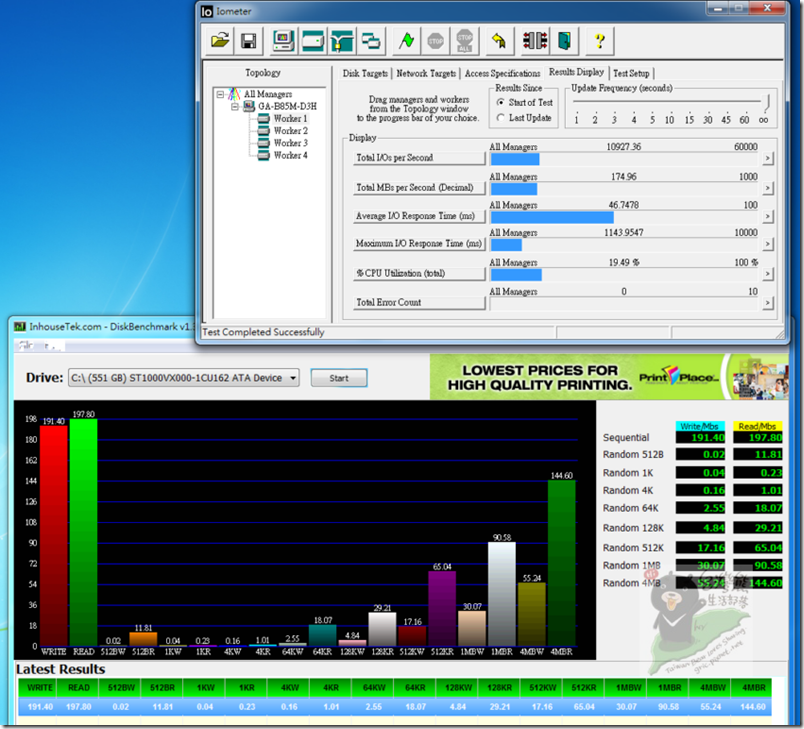The width and height of the screenshot is (804, 729).
Task: Click the Save configuration disk icon
Action: point(248,41)
